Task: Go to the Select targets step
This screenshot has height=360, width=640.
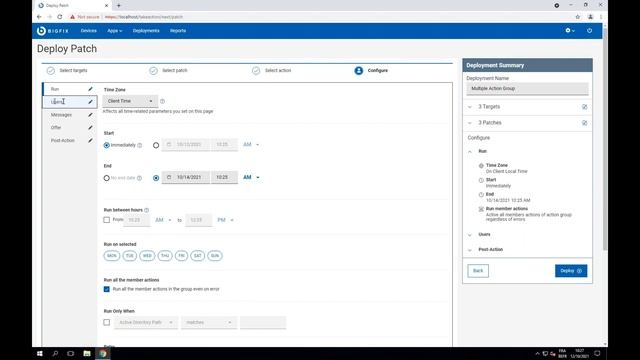Action: pyautogui.click(x=67, y=71)
